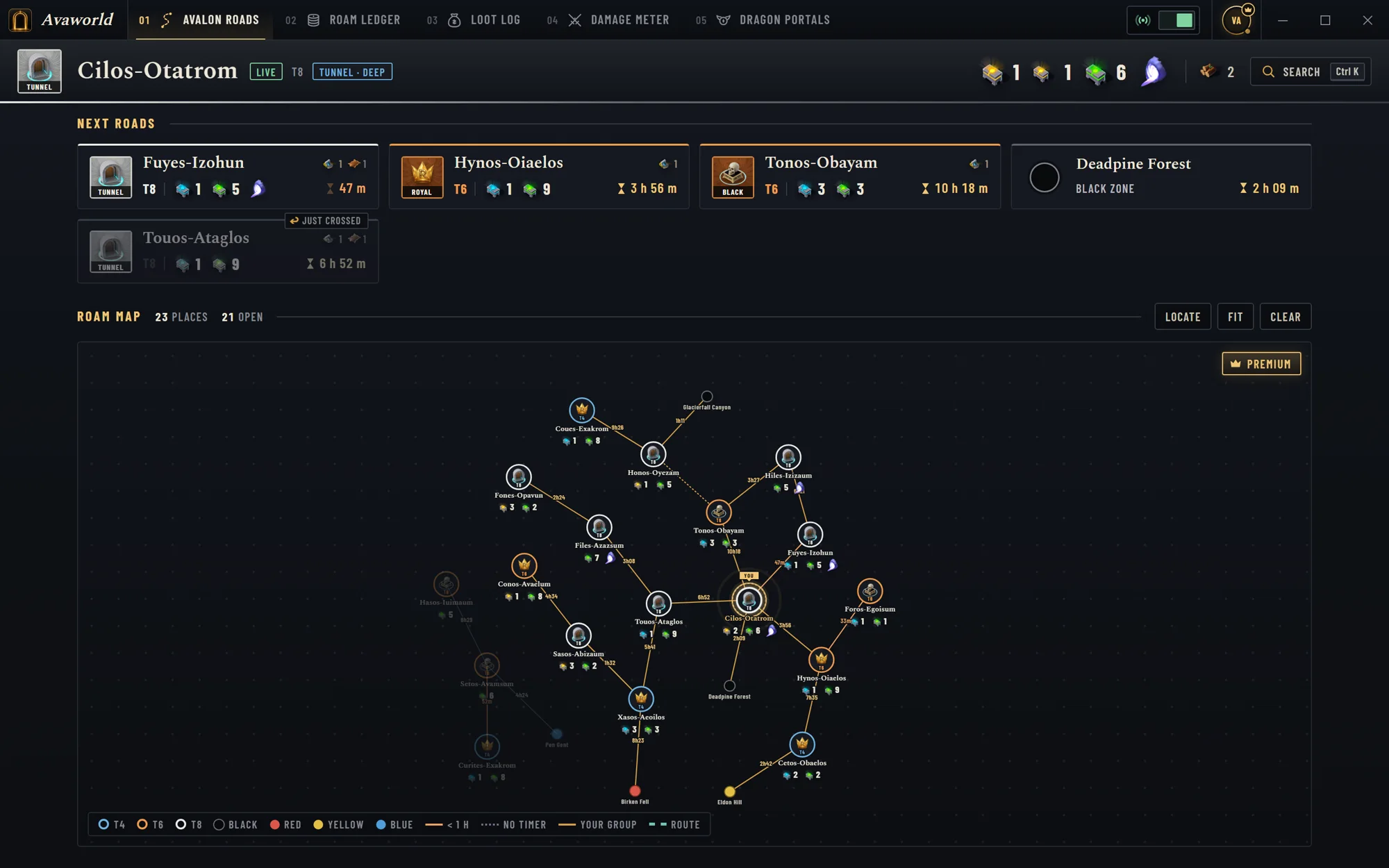
Task: Select the Tonos-Obayam node on the map
Action: tap(718, 512)
